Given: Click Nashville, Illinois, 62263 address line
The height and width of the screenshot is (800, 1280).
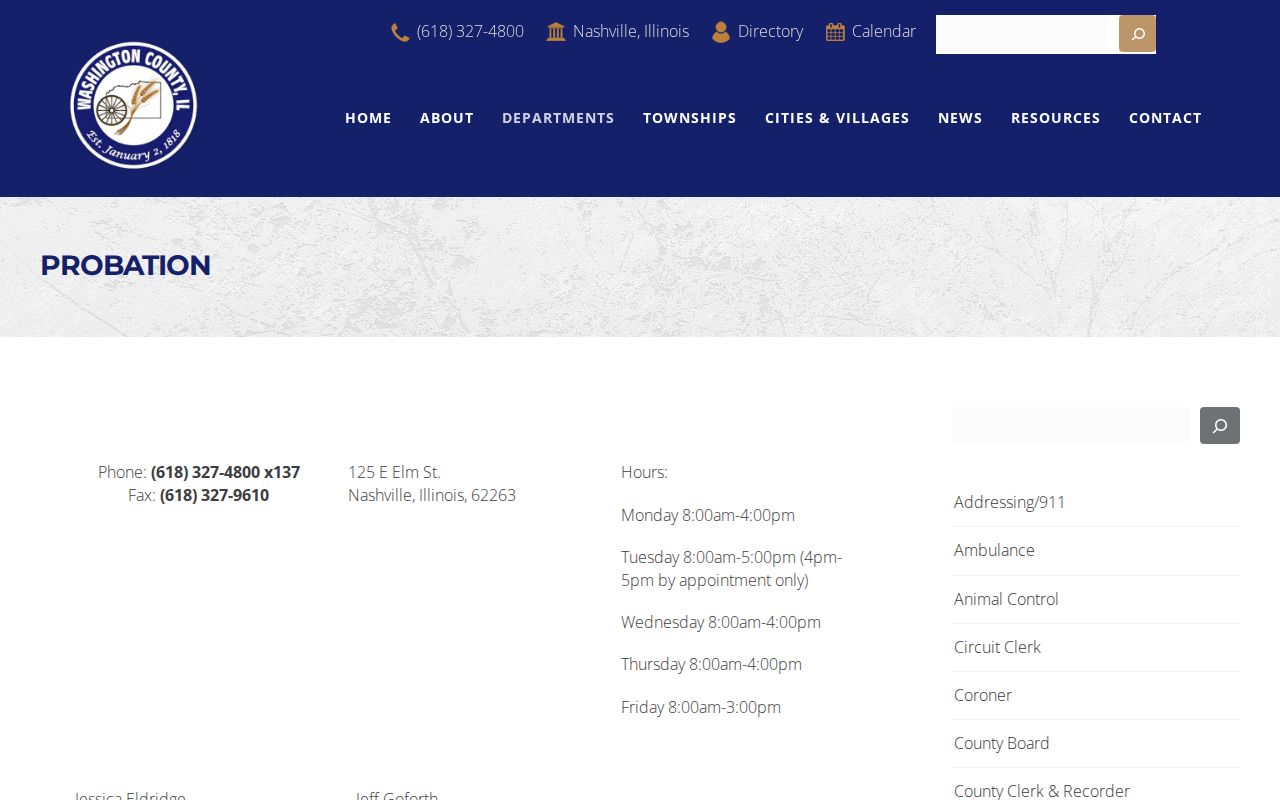Looking at the screenshot, I should [x=432, y=495].
